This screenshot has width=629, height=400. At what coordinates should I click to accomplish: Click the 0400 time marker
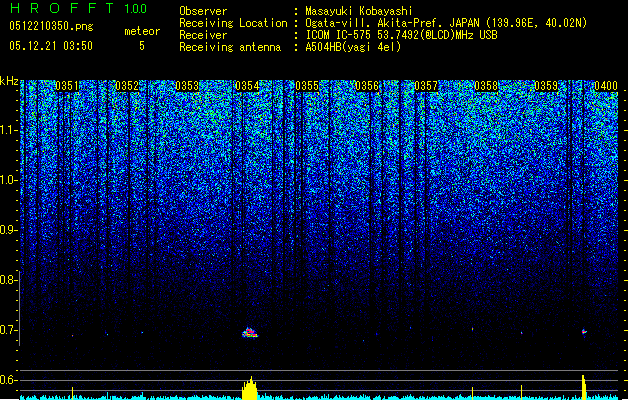[606, 86]
